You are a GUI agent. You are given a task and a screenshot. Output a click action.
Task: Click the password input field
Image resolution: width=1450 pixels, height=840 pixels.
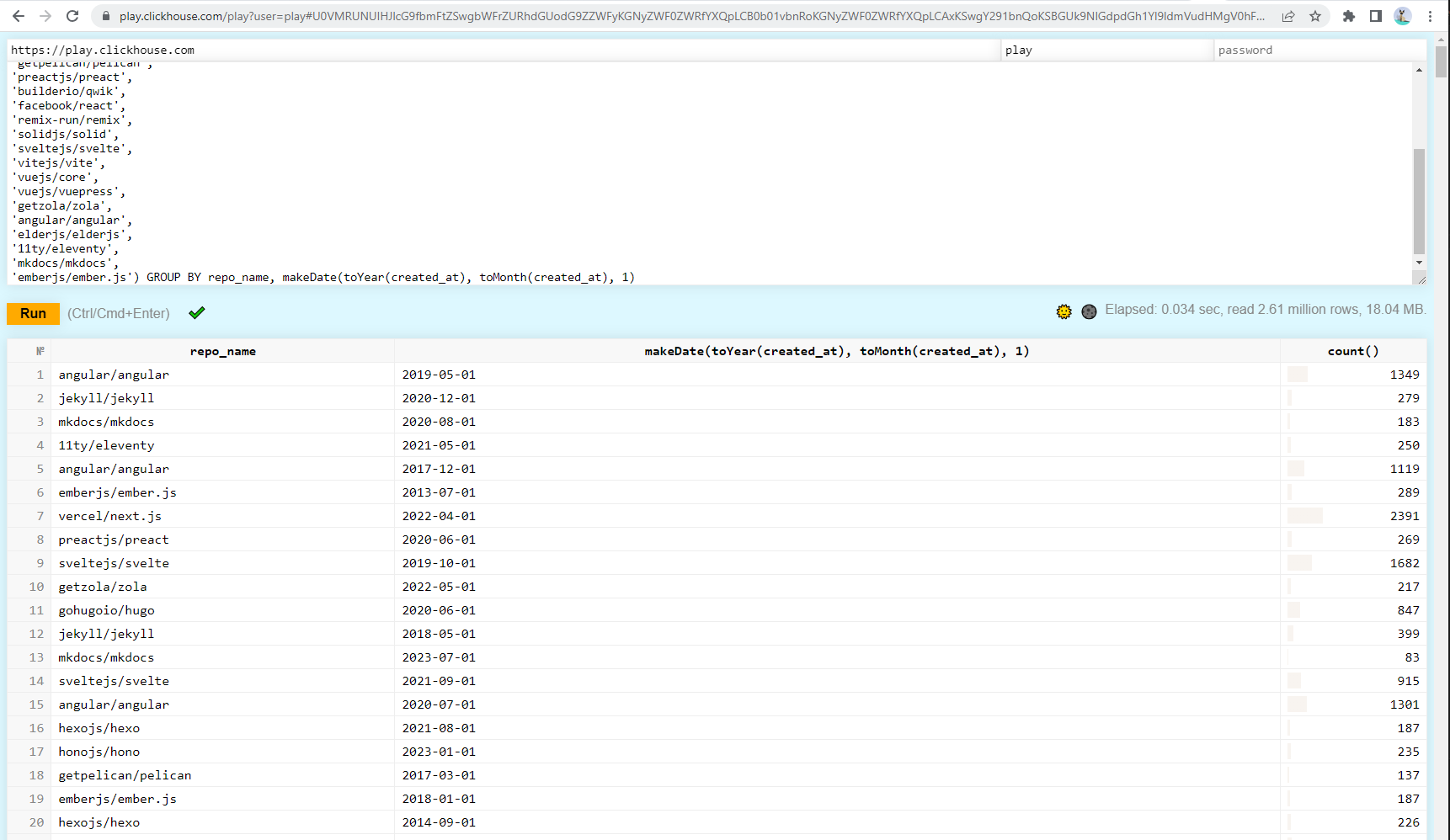tap(1319, 51)
